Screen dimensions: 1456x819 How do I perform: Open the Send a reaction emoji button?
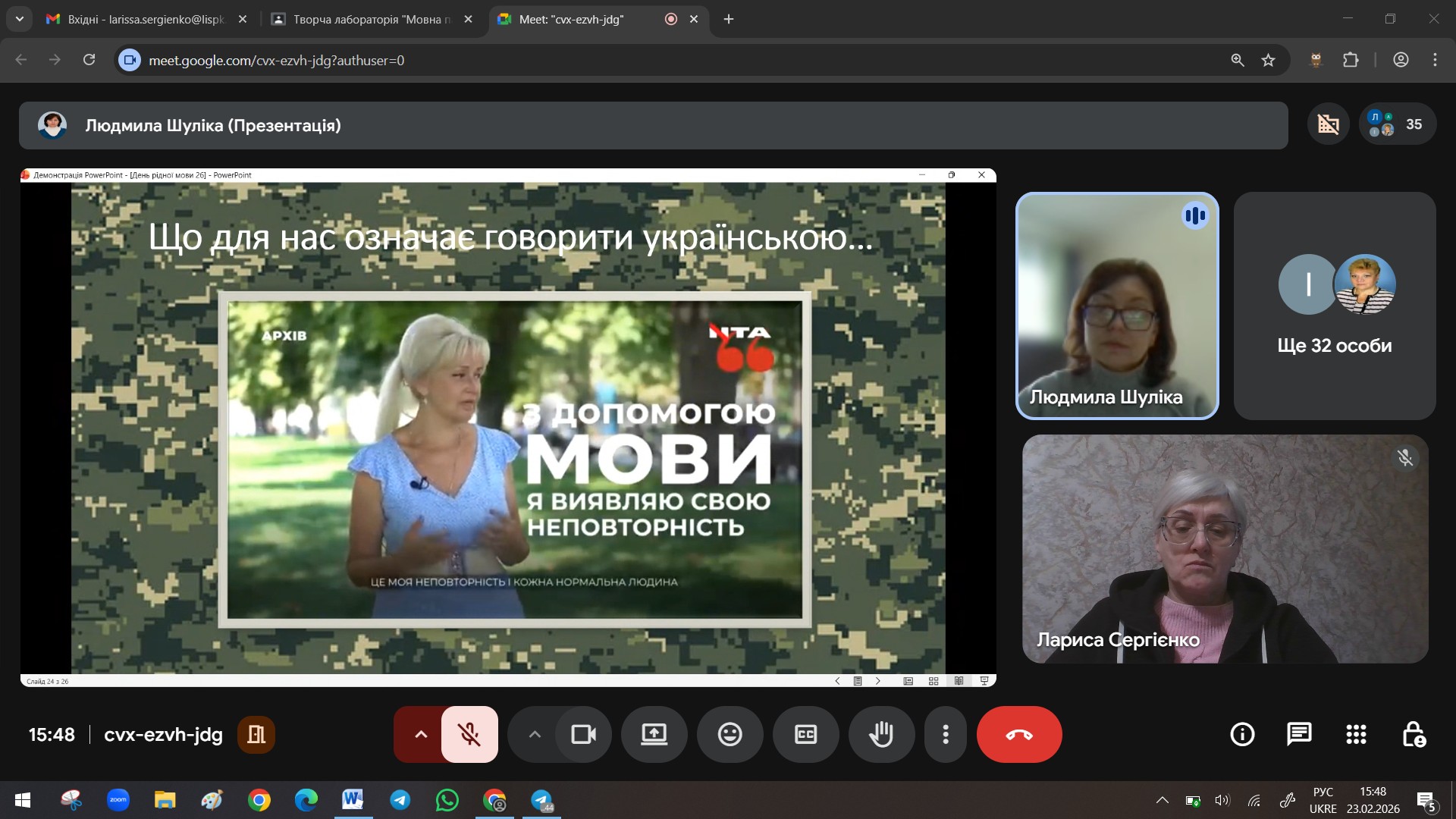click(x=730, y=734)
